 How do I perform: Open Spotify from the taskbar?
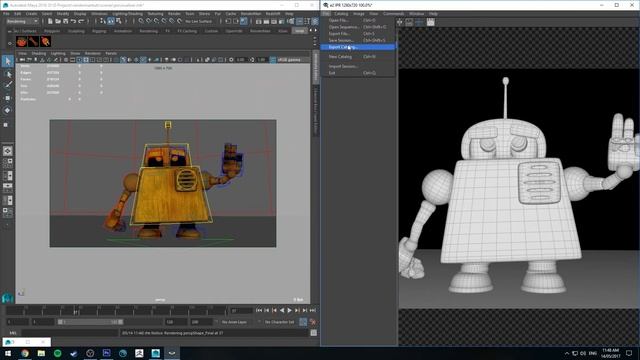[58, 353]
